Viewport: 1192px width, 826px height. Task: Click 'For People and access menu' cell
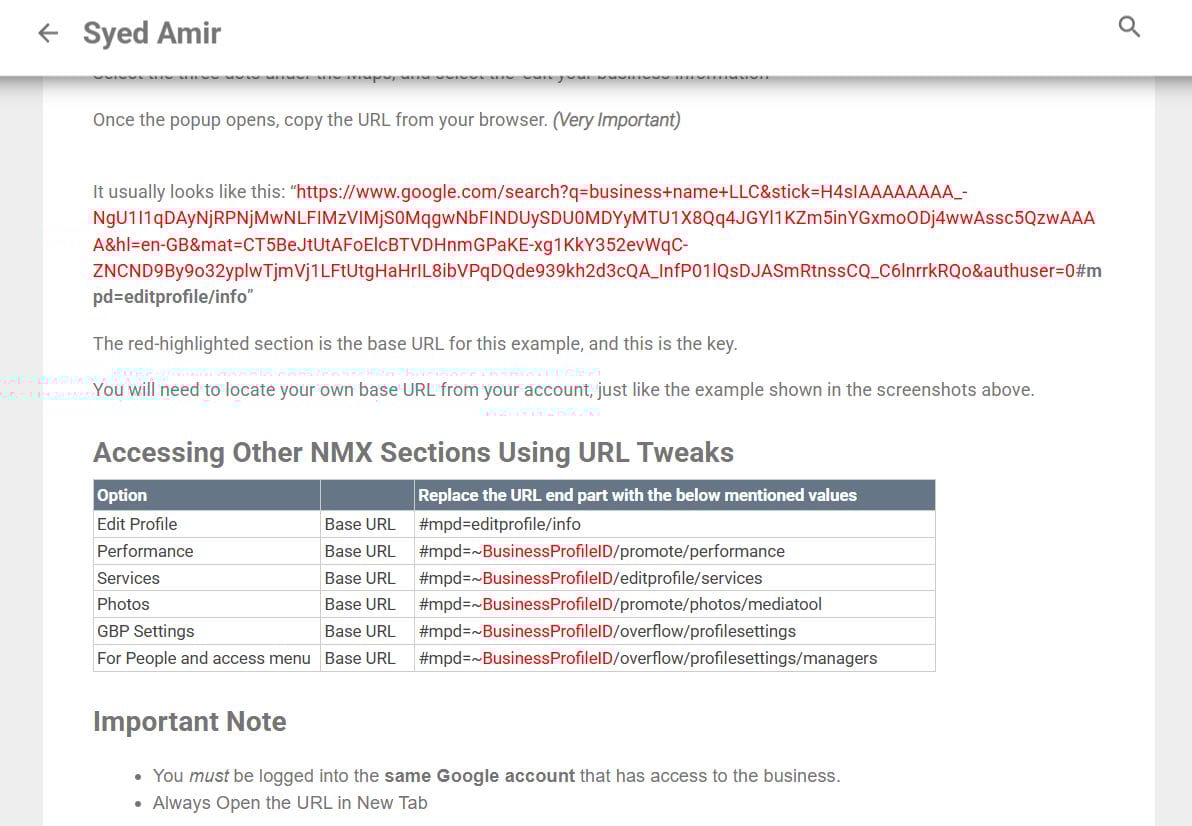pyautogui.click(x=204, y=658)
